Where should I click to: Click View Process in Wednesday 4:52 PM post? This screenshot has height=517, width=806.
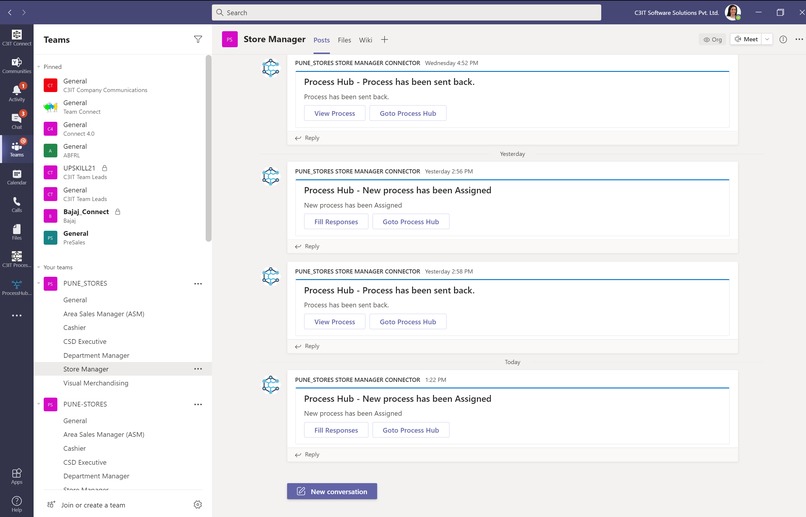coord(335,113)
